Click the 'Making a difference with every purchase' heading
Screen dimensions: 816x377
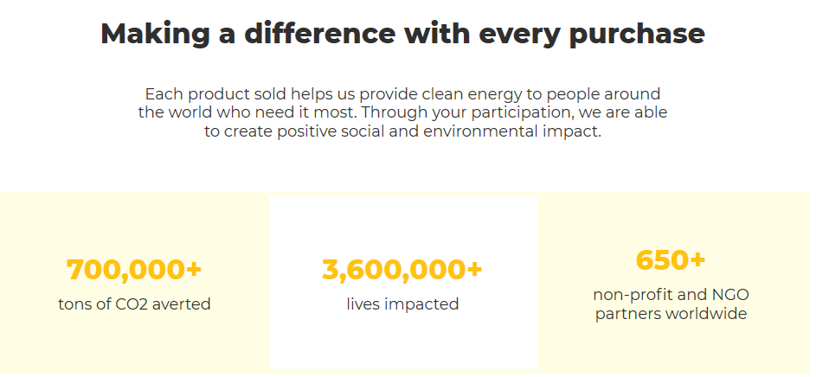tap(403, 33)
